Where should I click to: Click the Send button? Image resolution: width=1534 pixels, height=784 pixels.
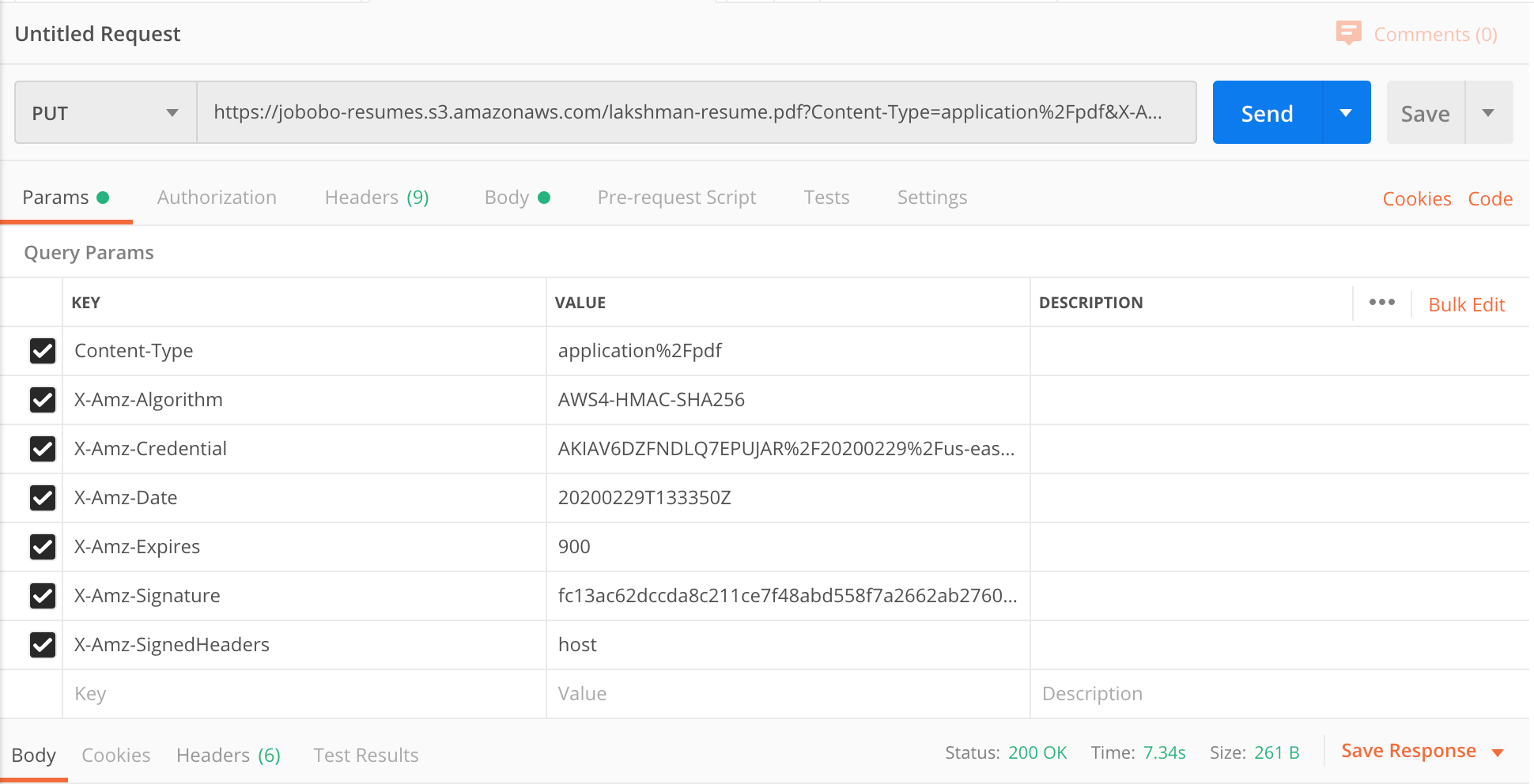(1265, 112)
